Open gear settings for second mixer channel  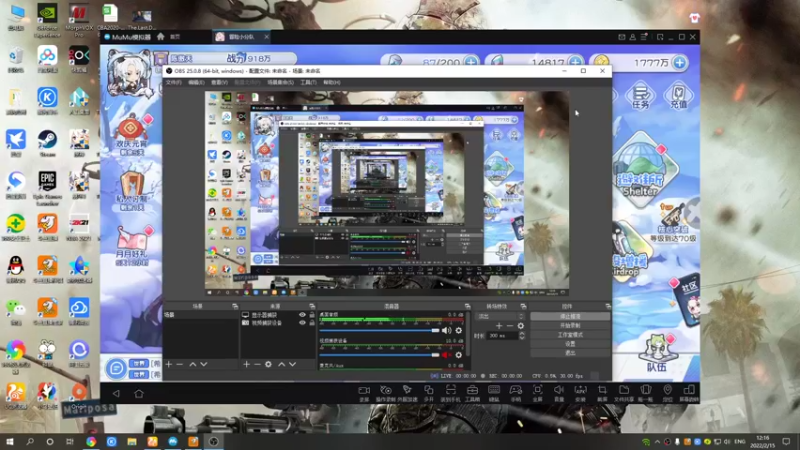click(459, 355)
